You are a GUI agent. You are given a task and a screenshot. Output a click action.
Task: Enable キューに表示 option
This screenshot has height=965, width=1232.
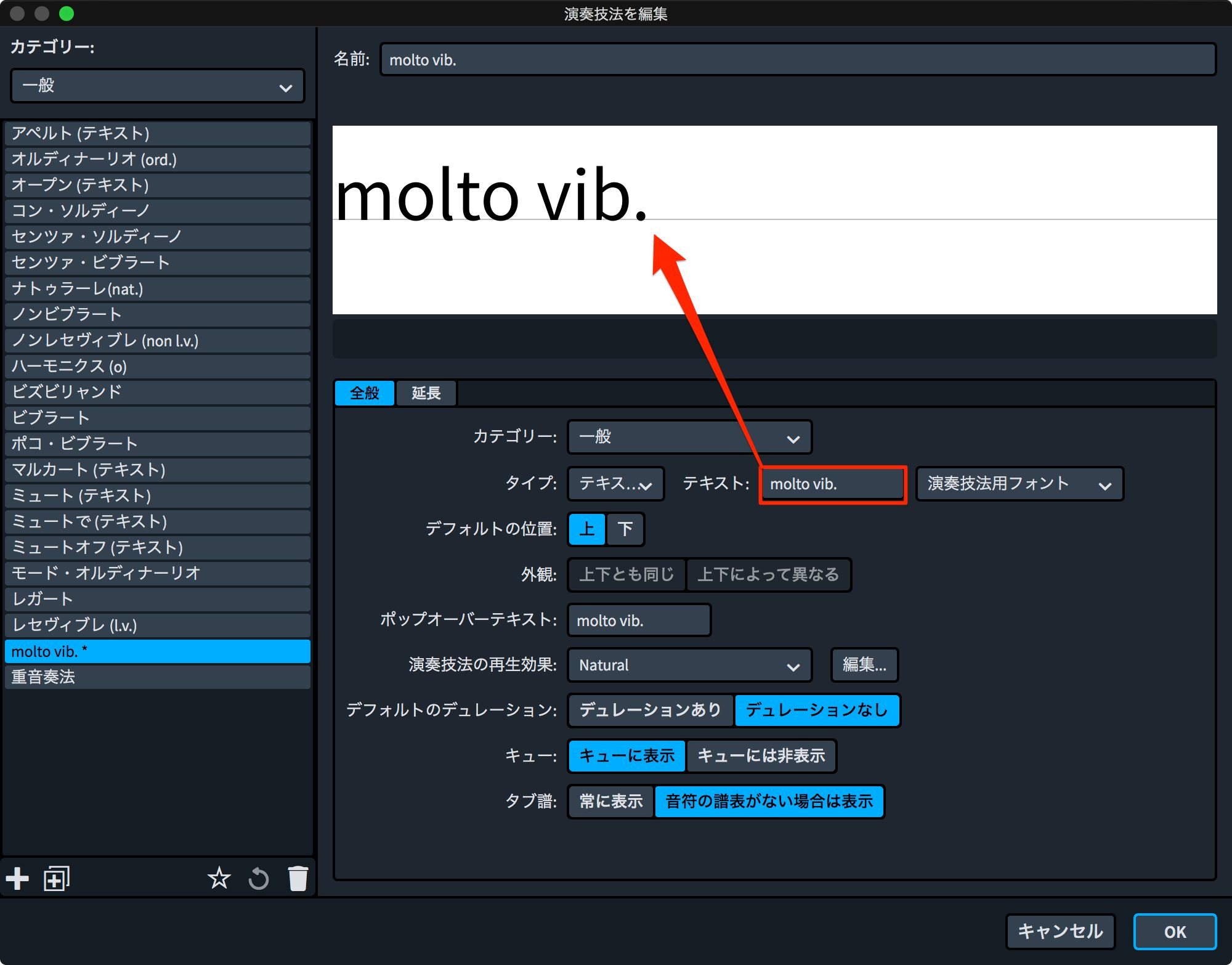(x=627, y=755)
